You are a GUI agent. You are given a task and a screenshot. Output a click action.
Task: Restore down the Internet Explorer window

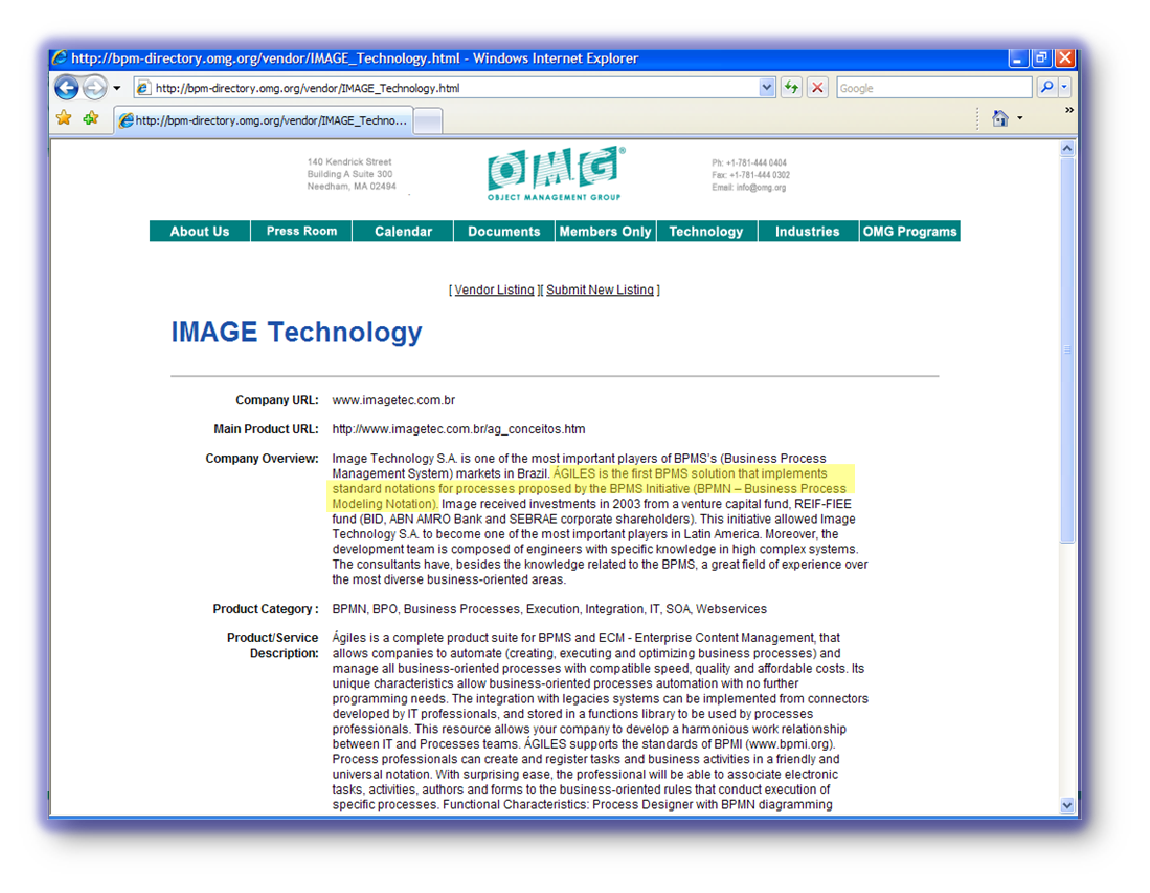coord(1041,58)
